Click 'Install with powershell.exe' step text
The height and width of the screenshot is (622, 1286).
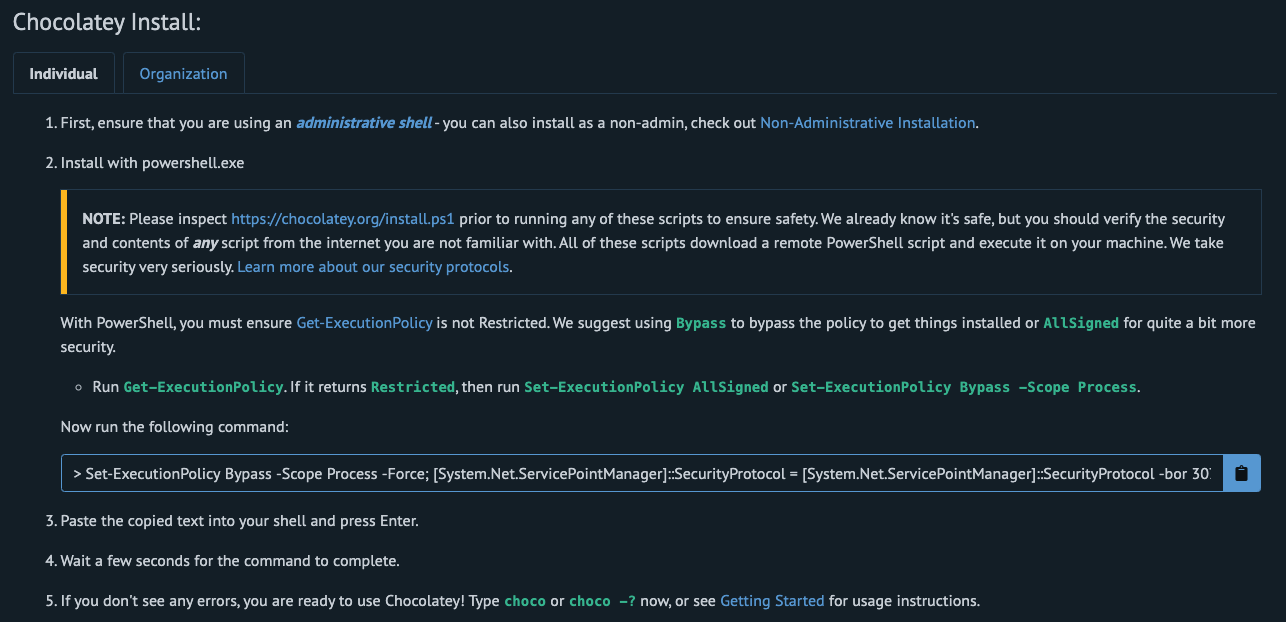(x=152, y=162)
